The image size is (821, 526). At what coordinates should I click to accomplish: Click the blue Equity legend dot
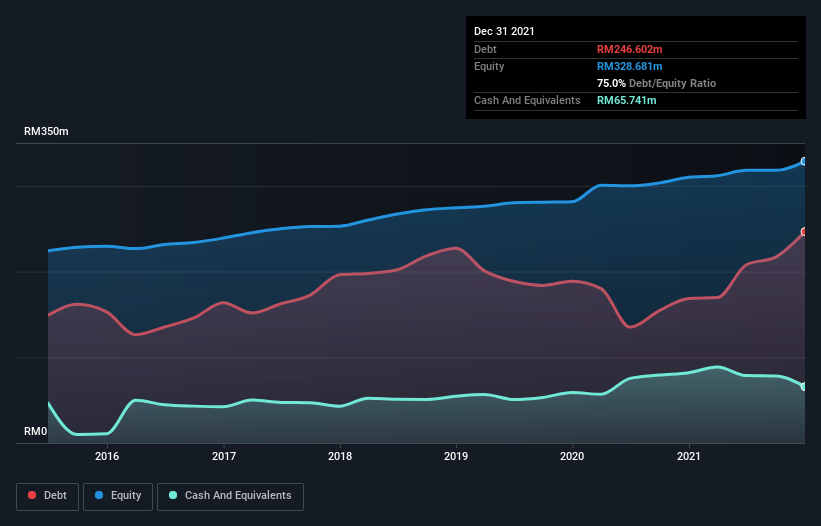(99, 495)
